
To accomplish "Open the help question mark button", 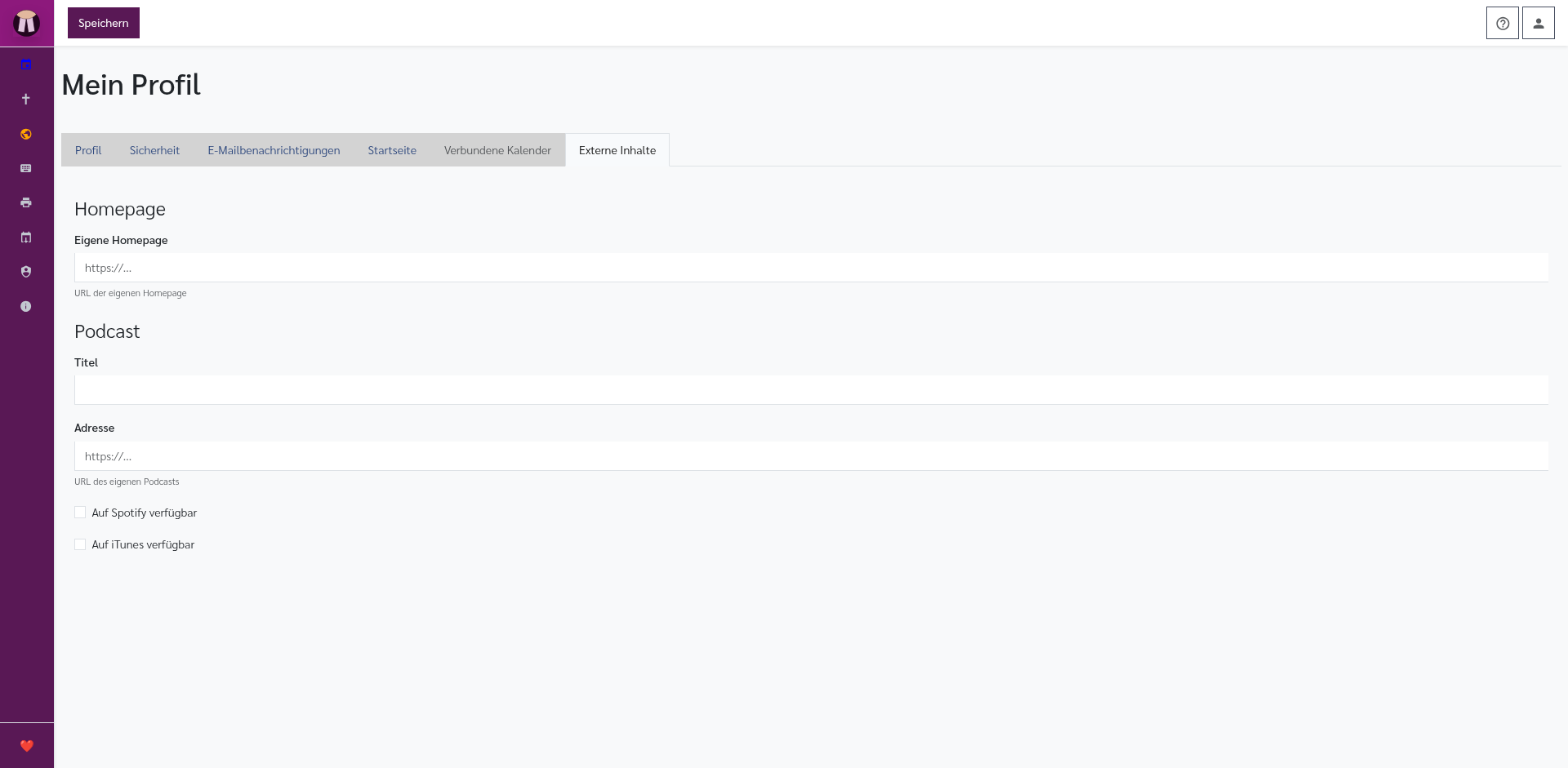I will tap(1502, 23).
